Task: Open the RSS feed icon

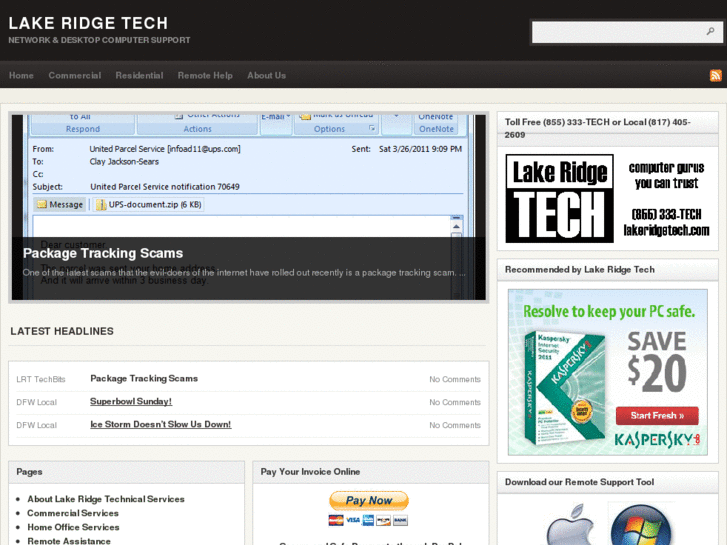Action: tap(715, 75)
